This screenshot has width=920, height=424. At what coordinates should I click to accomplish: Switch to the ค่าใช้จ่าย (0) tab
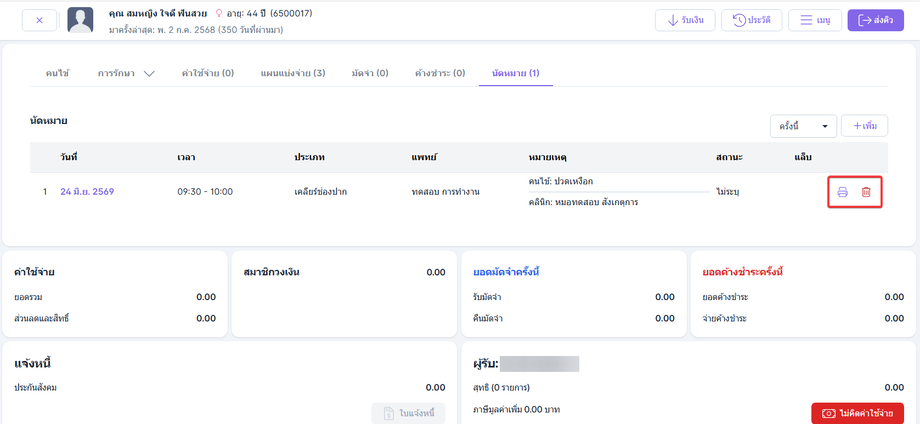208,73
